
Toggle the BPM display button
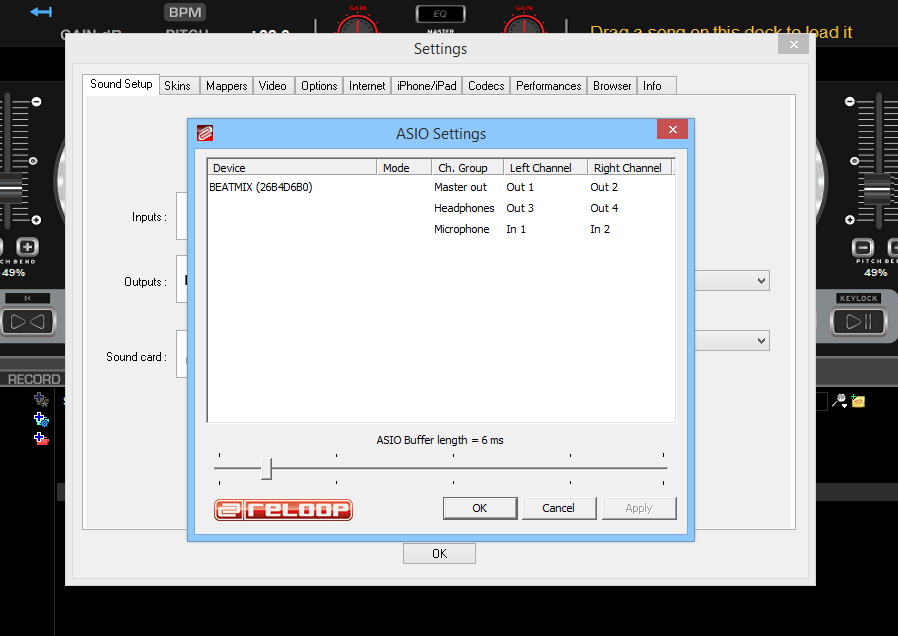coord(185,13)
